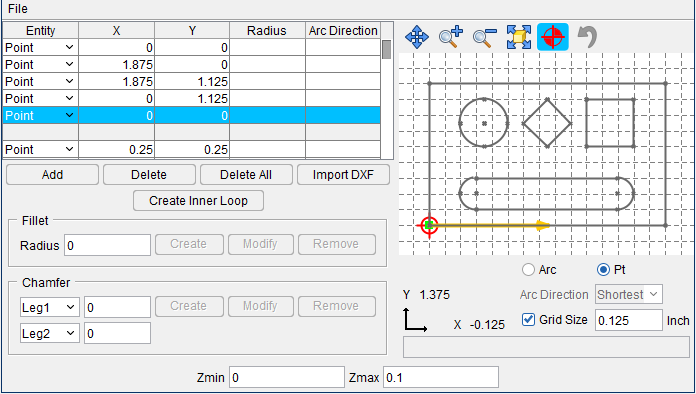Toggle the red crosshair snap icon
This screenshot has height=394, width=696.
553,37
